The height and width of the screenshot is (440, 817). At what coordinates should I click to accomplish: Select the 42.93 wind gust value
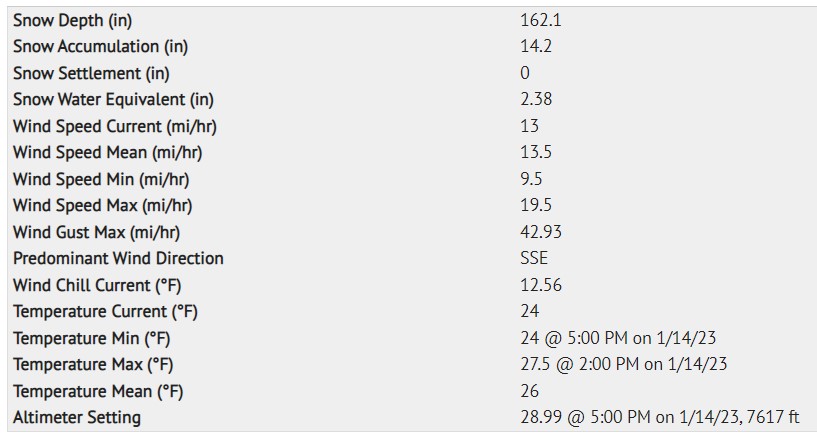point(541,231)
